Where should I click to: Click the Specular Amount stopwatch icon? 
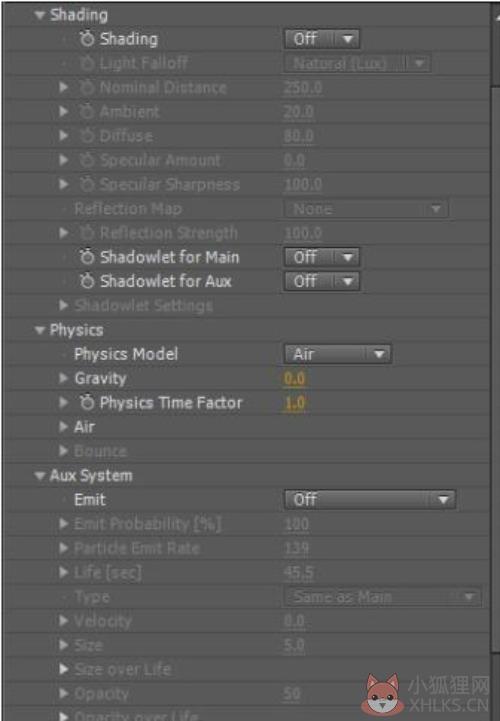click(x=87, y=160)
